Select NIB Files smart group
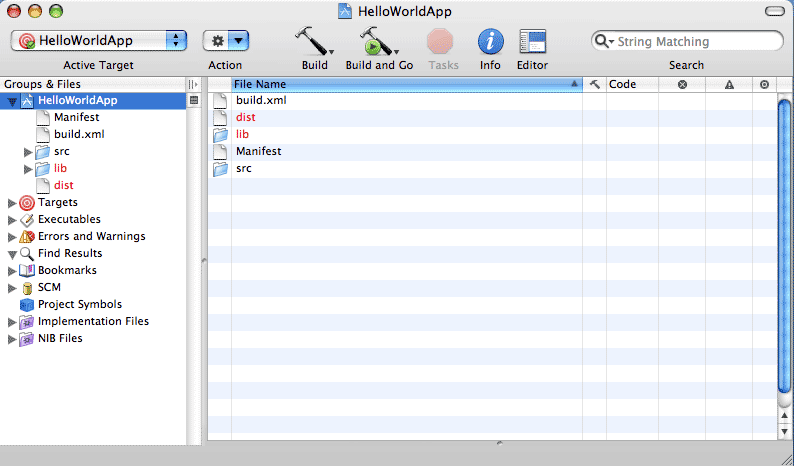This screenshot has width=794, height=466. tap(60, 338)
